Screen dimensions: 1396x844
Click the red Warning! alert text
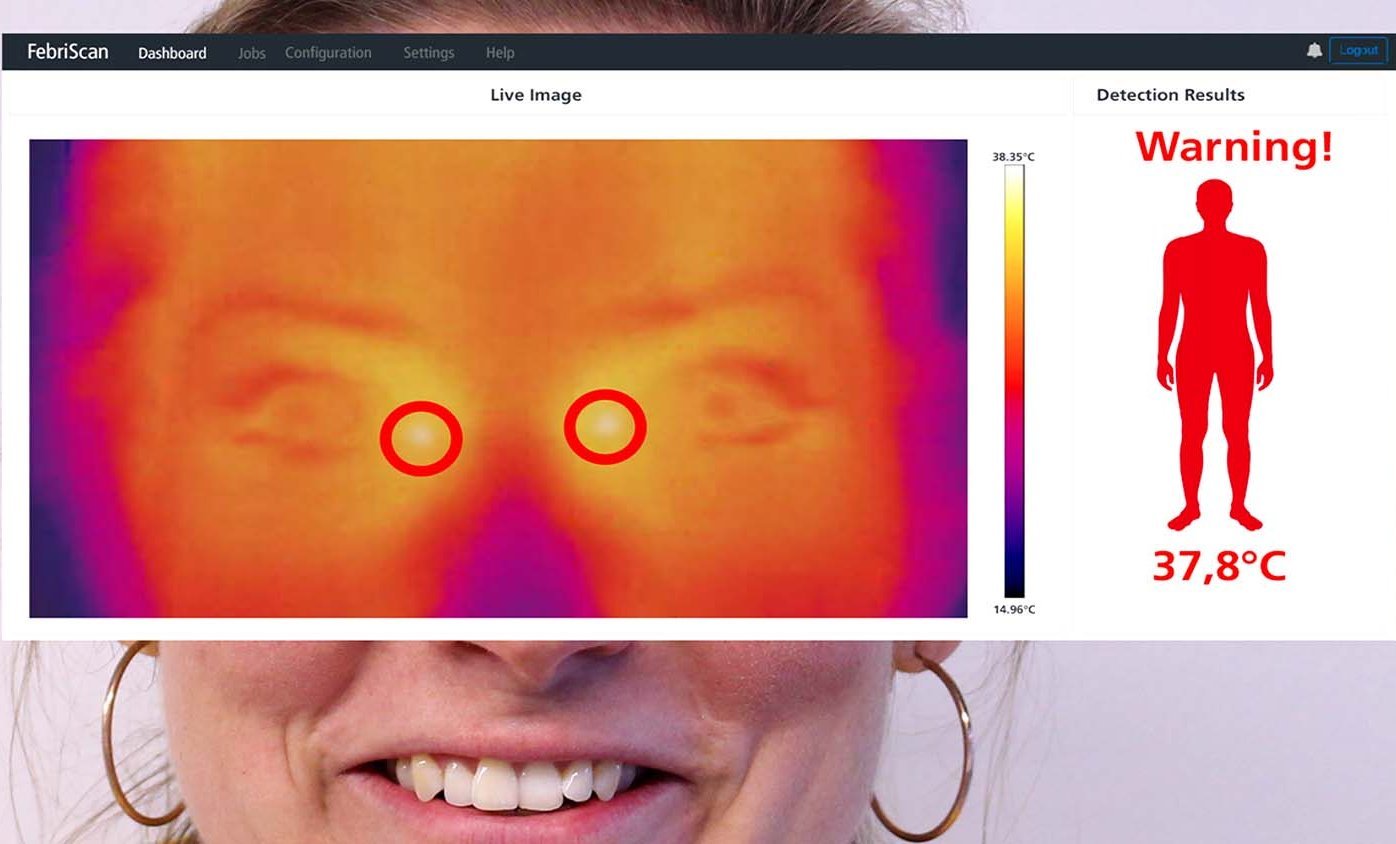click(x=1234, y=147)
